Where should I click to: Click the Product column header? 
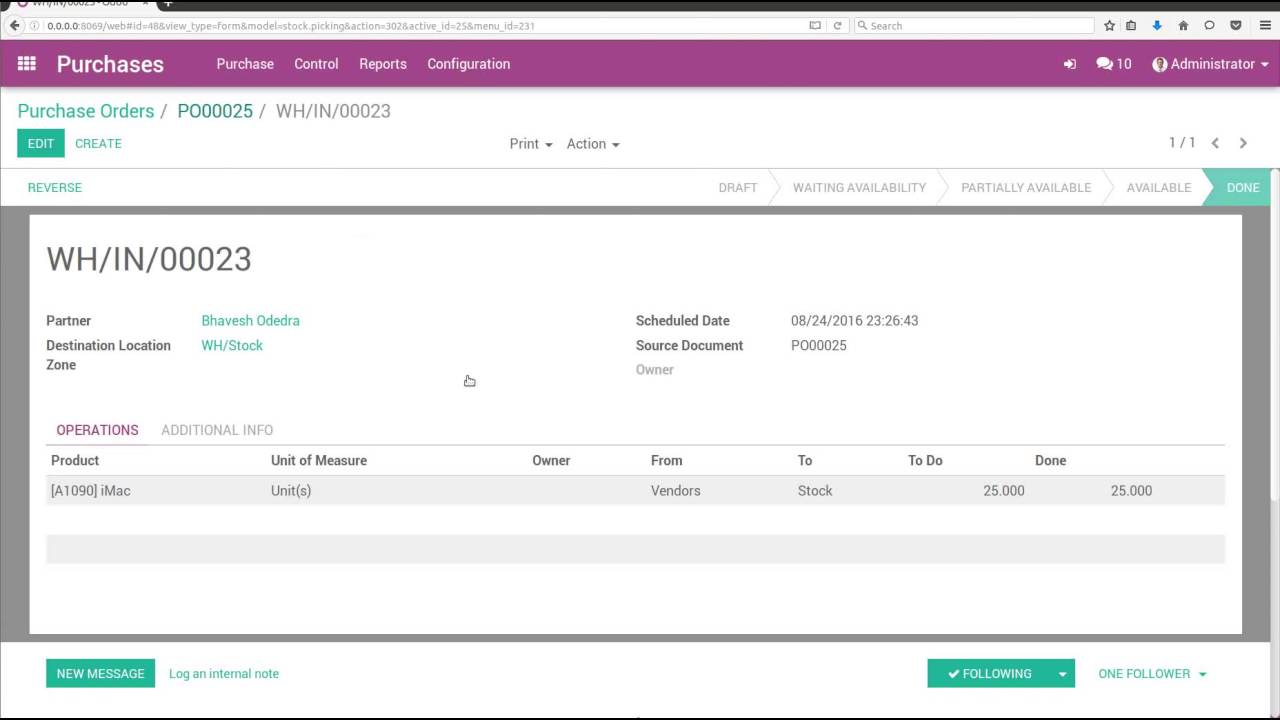coord(75,461)
